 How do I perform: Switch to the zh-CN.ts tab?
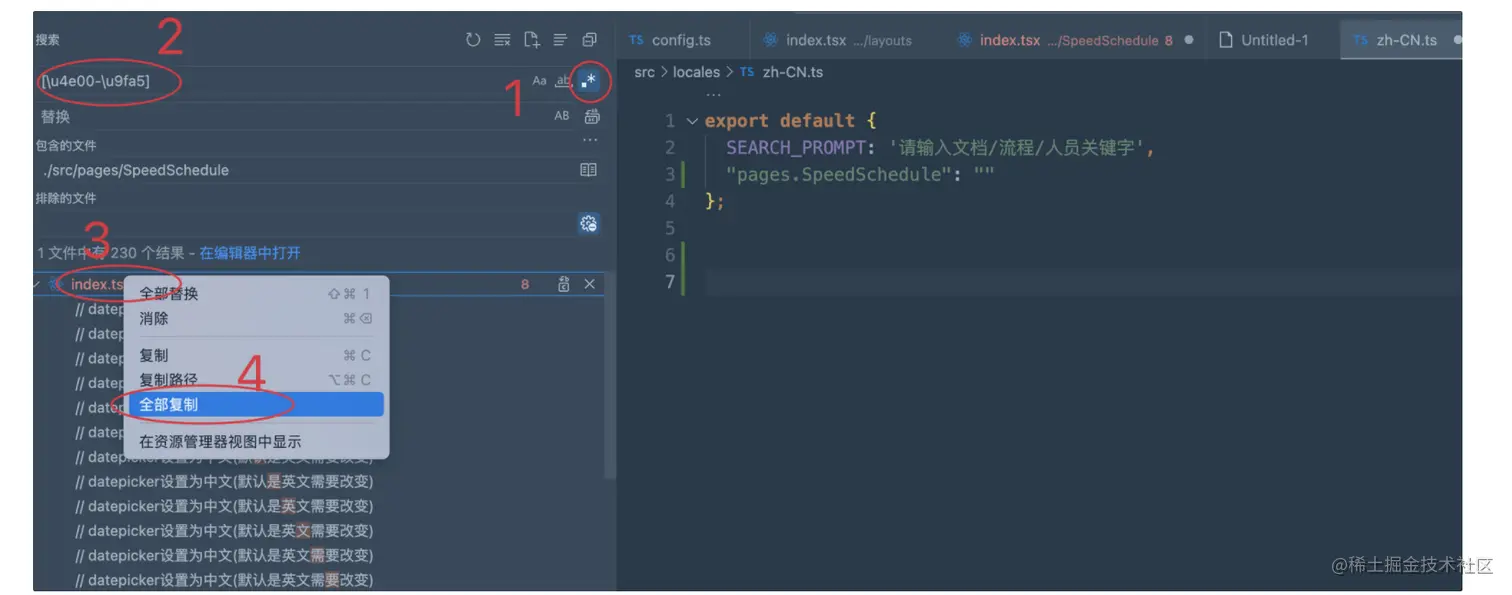[1400, 40]
